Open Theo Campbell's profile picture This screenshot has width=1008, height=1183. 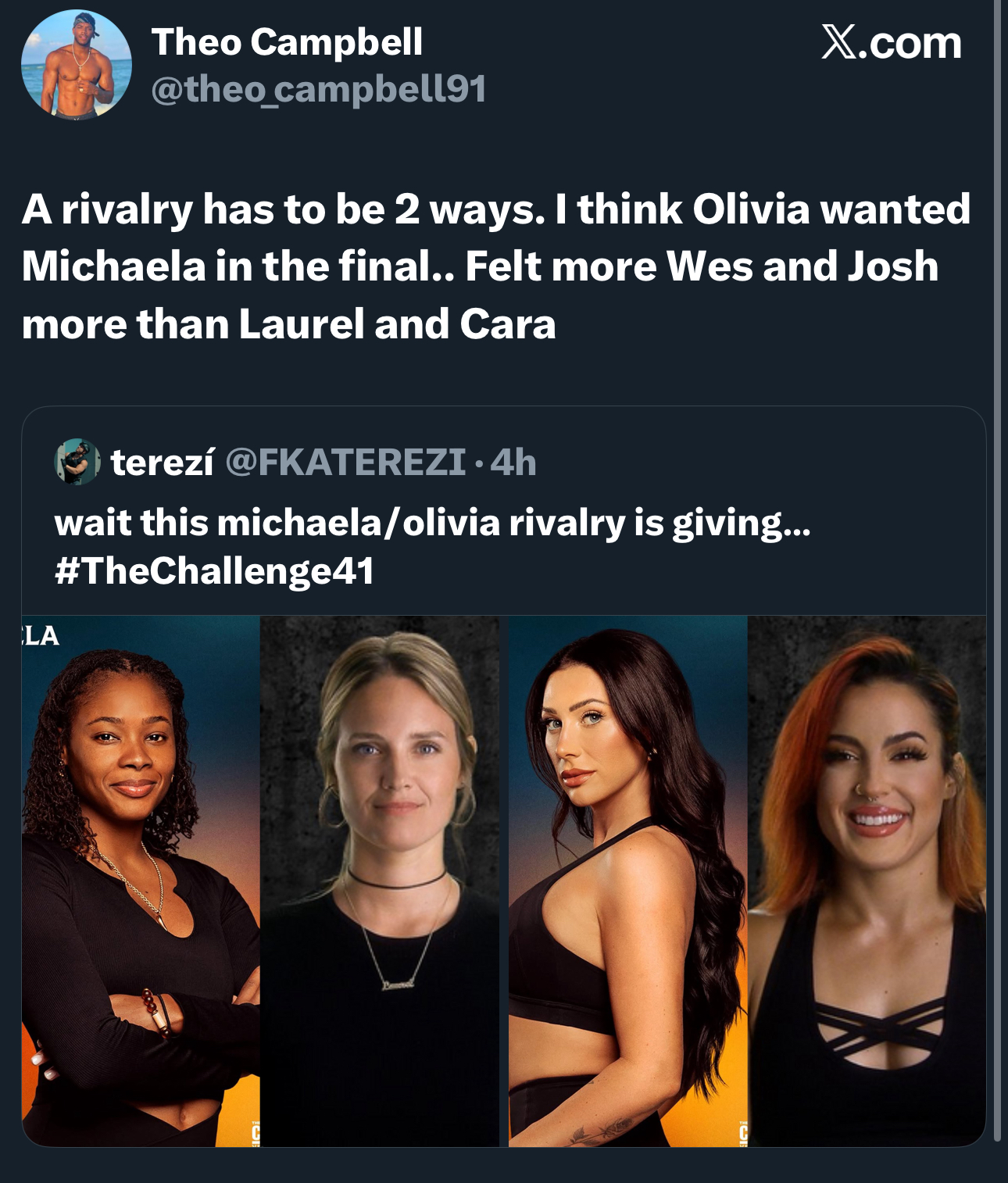coord(76,65)
